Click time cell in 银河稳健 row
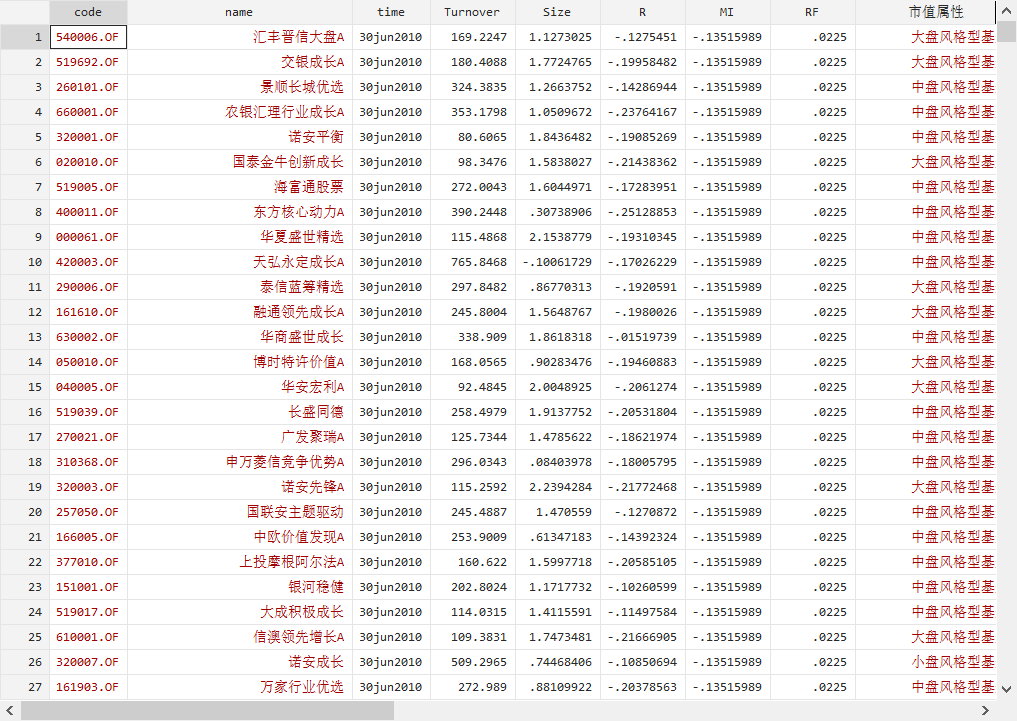This screenshot has height=721, width=1017. tap(391, 587)
